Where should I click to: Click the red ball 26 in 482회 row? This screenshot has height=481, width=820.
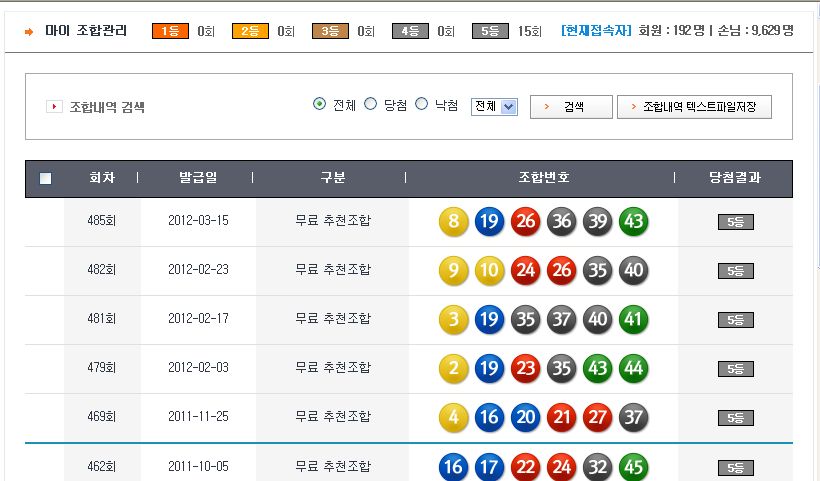point(561,270)
